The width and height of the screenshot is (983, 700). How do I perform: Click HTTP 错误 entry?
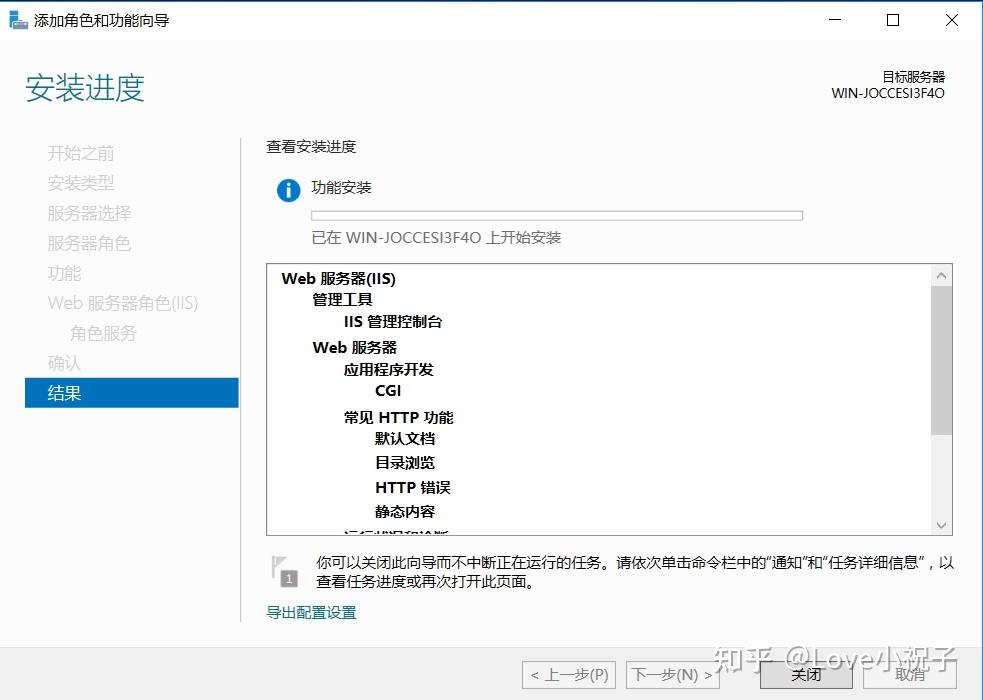pos(413,487)
